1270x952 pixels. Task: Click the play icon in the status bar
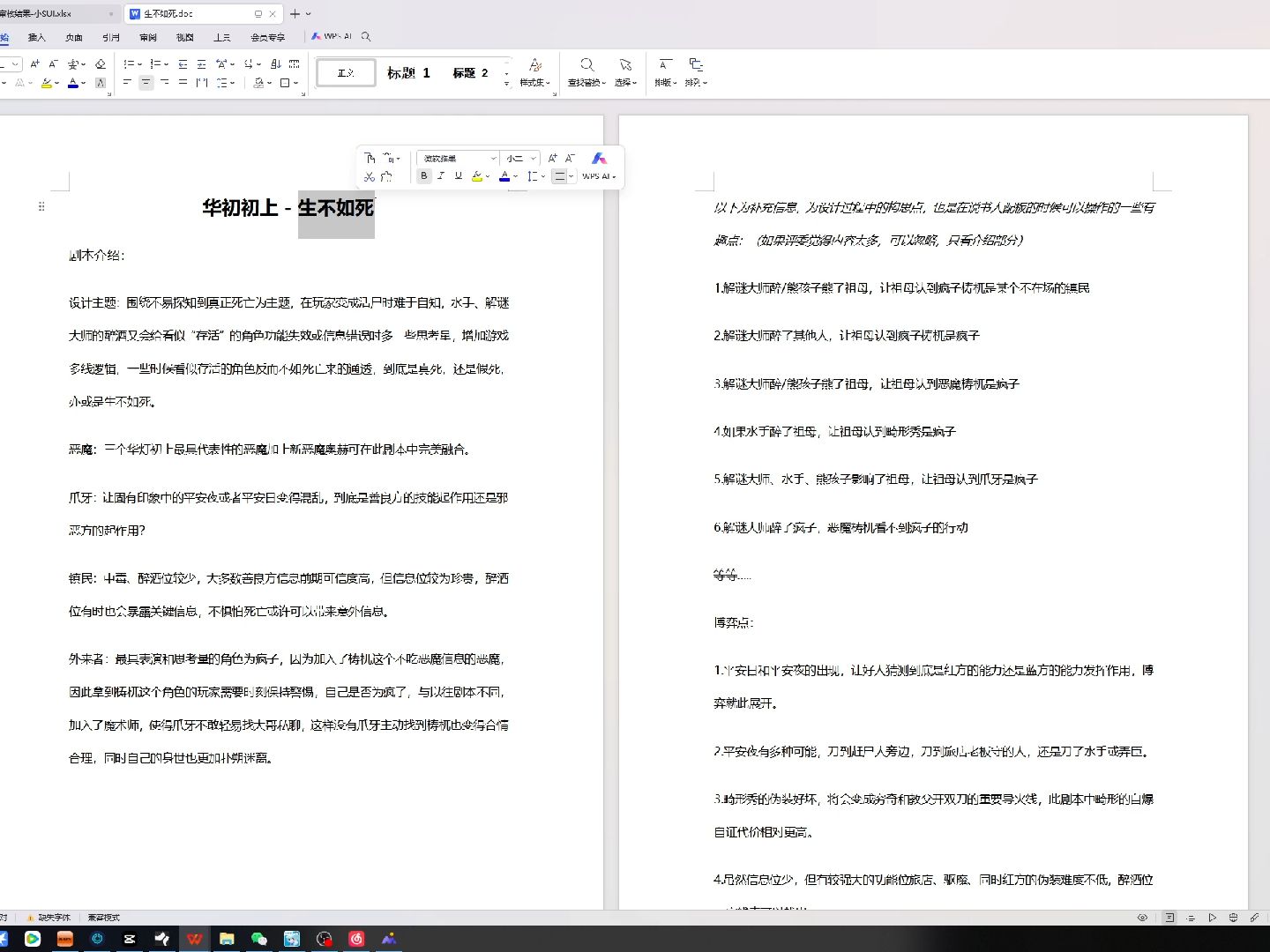1213,918
